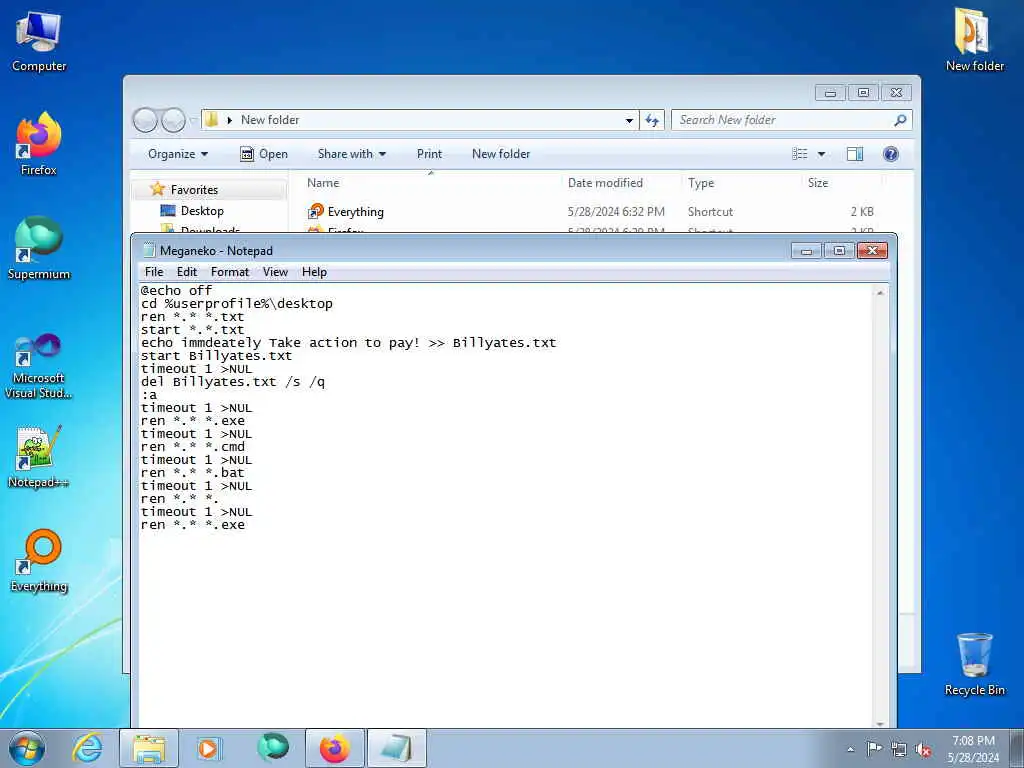Launch Supermium from the taskbar
This screenshot has width=1024, height=768.
pos(272,747)
